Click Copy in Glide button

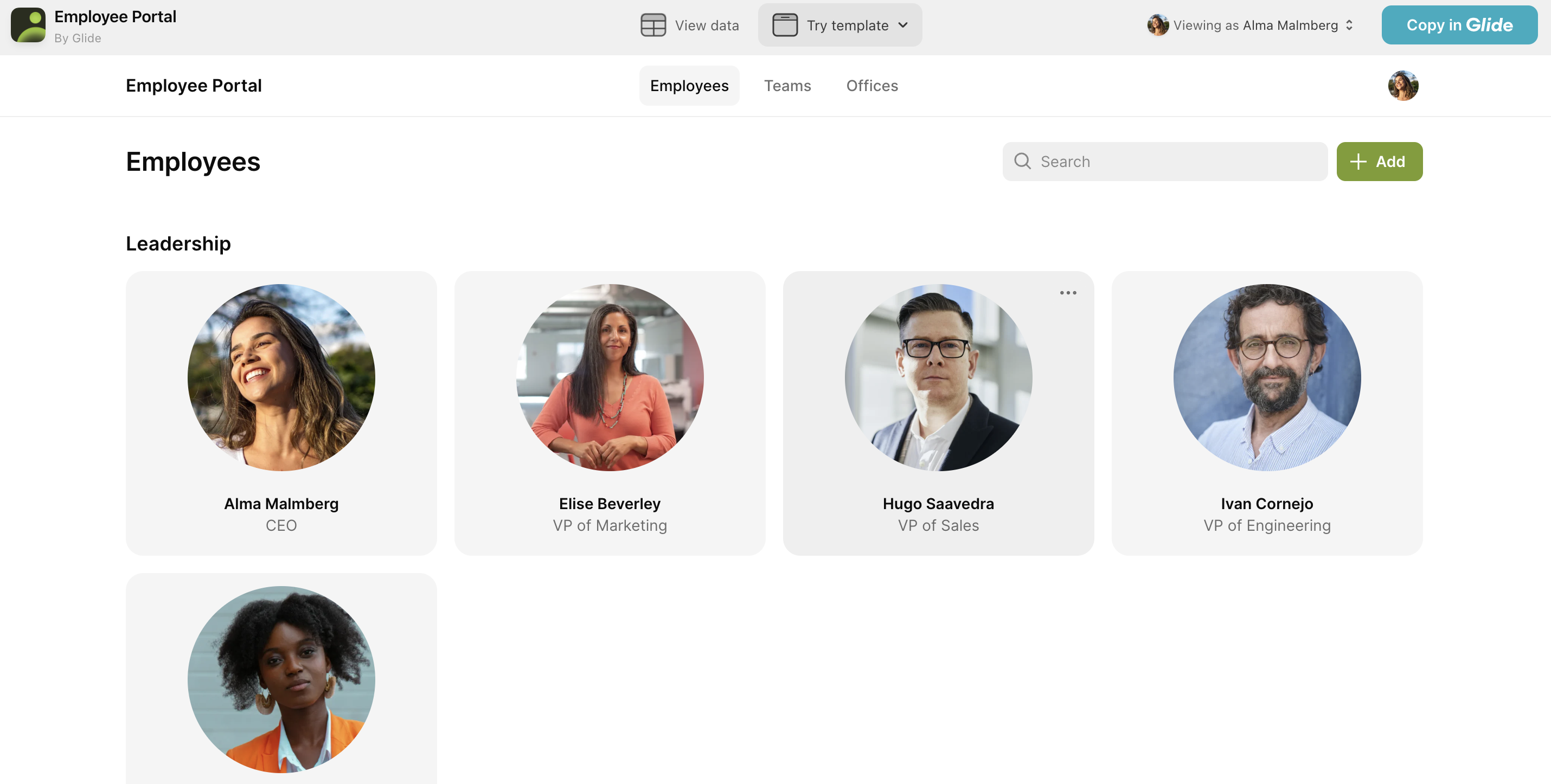[1459, 25]
